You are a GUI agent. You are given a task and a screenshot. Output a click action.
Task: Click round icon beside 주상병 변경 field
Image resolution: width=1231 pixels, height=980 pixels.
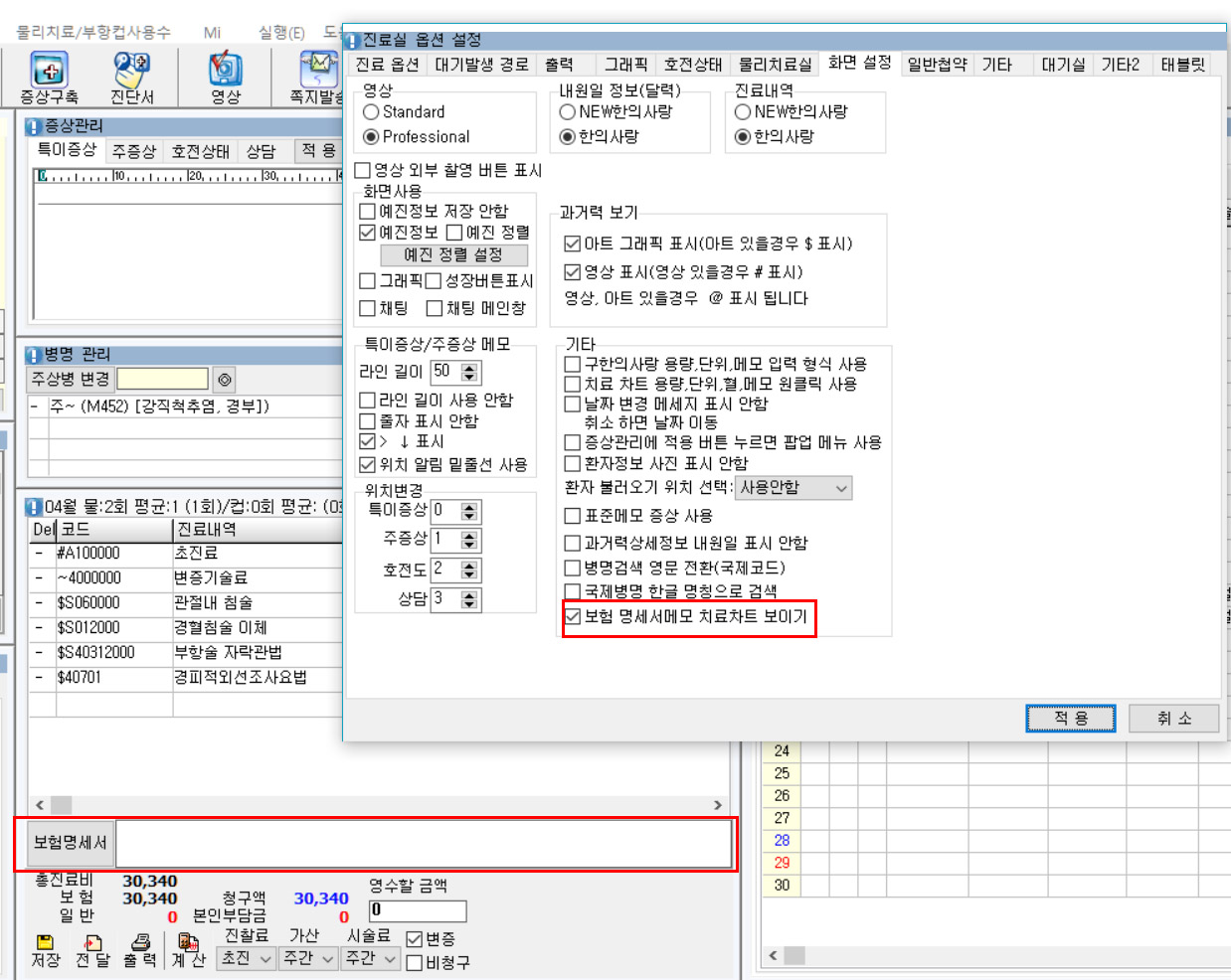pyautogui.click(x=225, y=380)
